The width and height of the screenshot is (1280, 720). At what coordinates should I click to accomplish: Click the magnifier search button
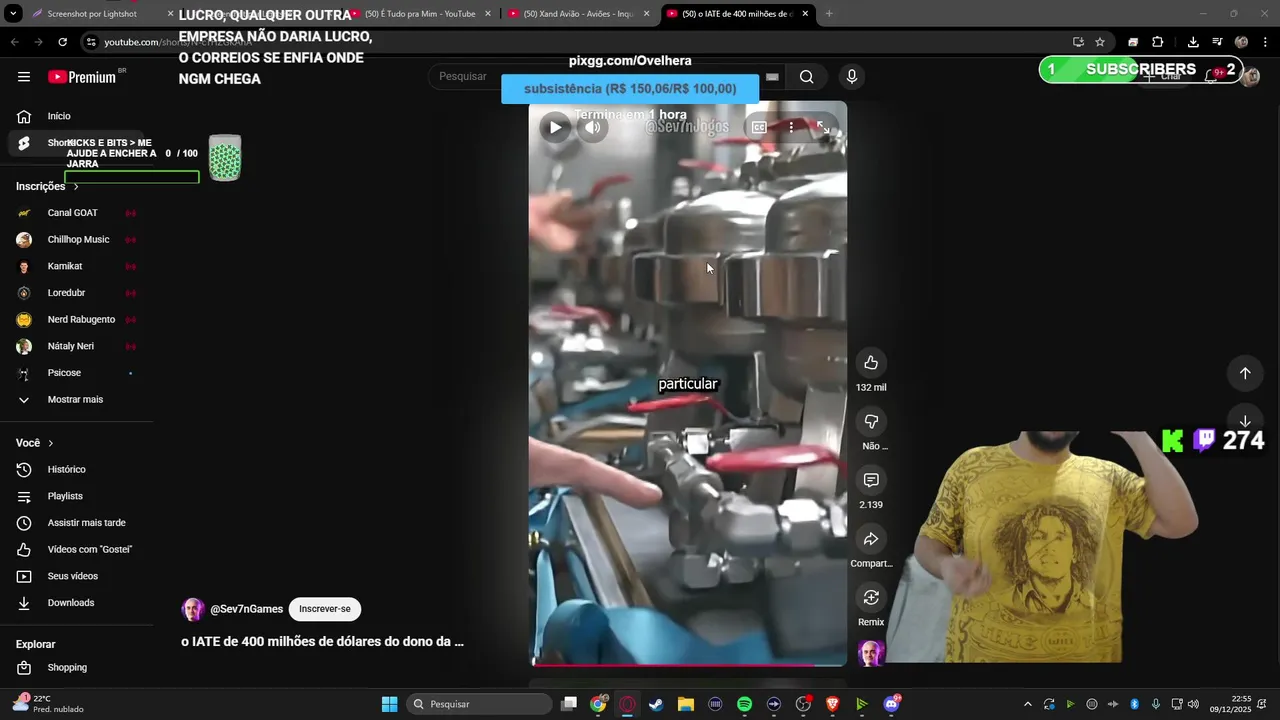point(806,77)
